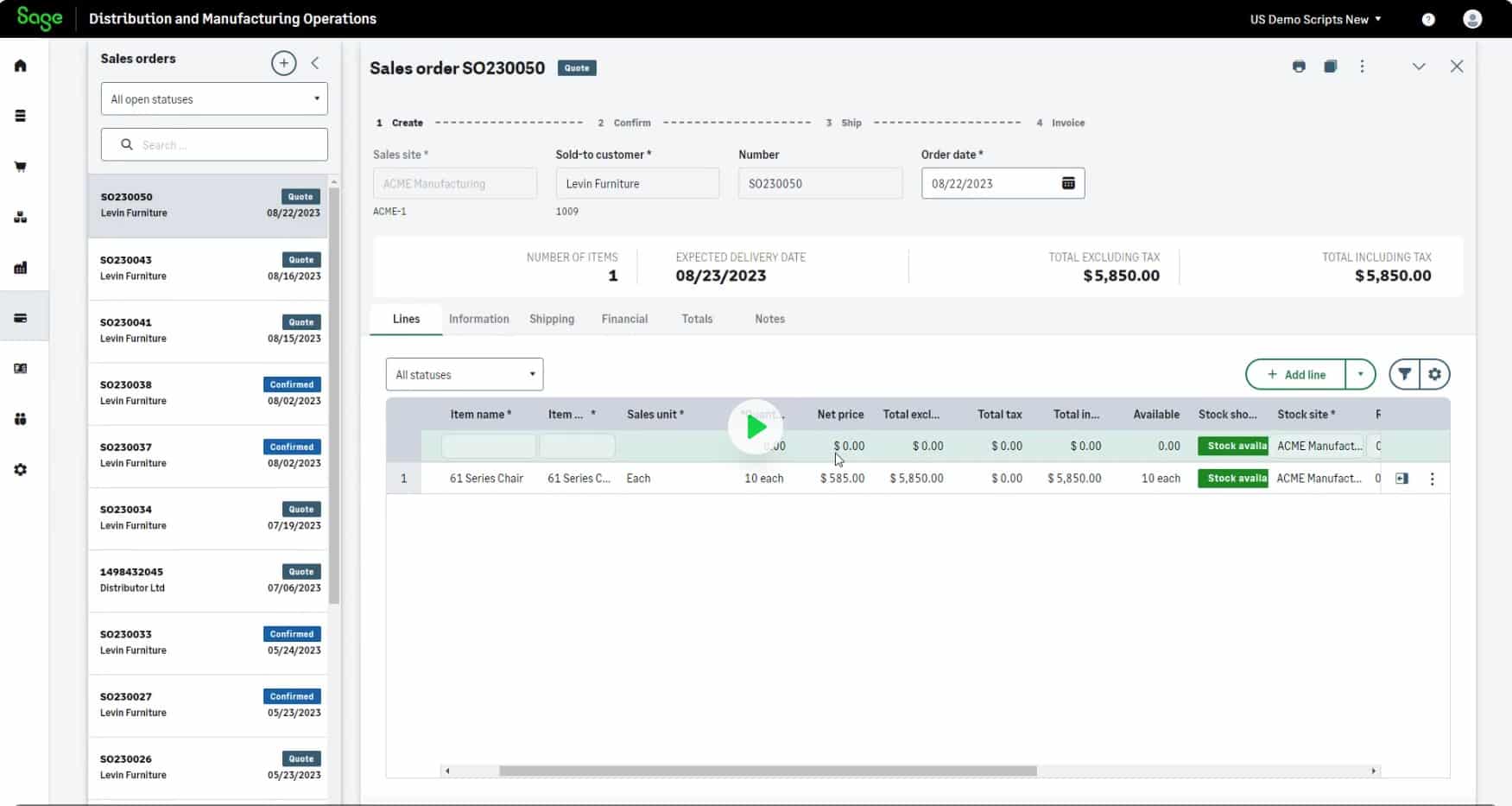Screen dimensions: 1512x806
Task: Open more actions menu in order header
Action: 1363,67
